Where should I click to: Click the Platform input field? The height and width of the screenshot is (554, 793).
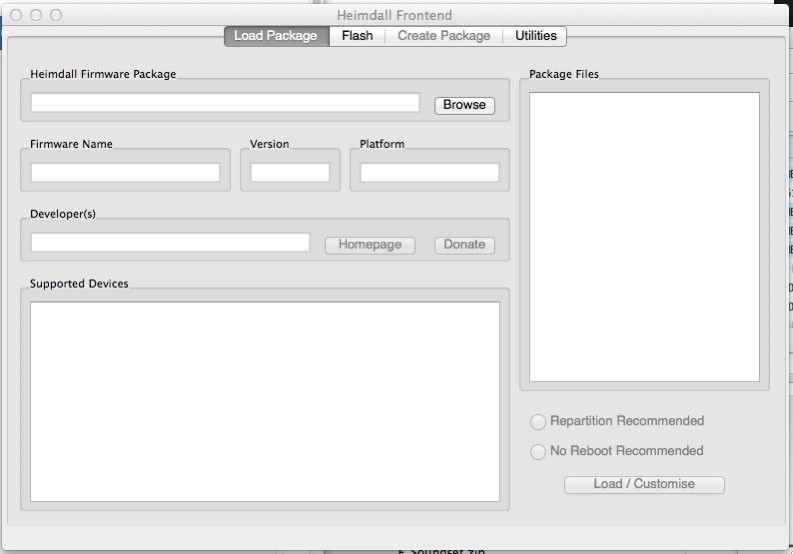click(x=429, y=172)
